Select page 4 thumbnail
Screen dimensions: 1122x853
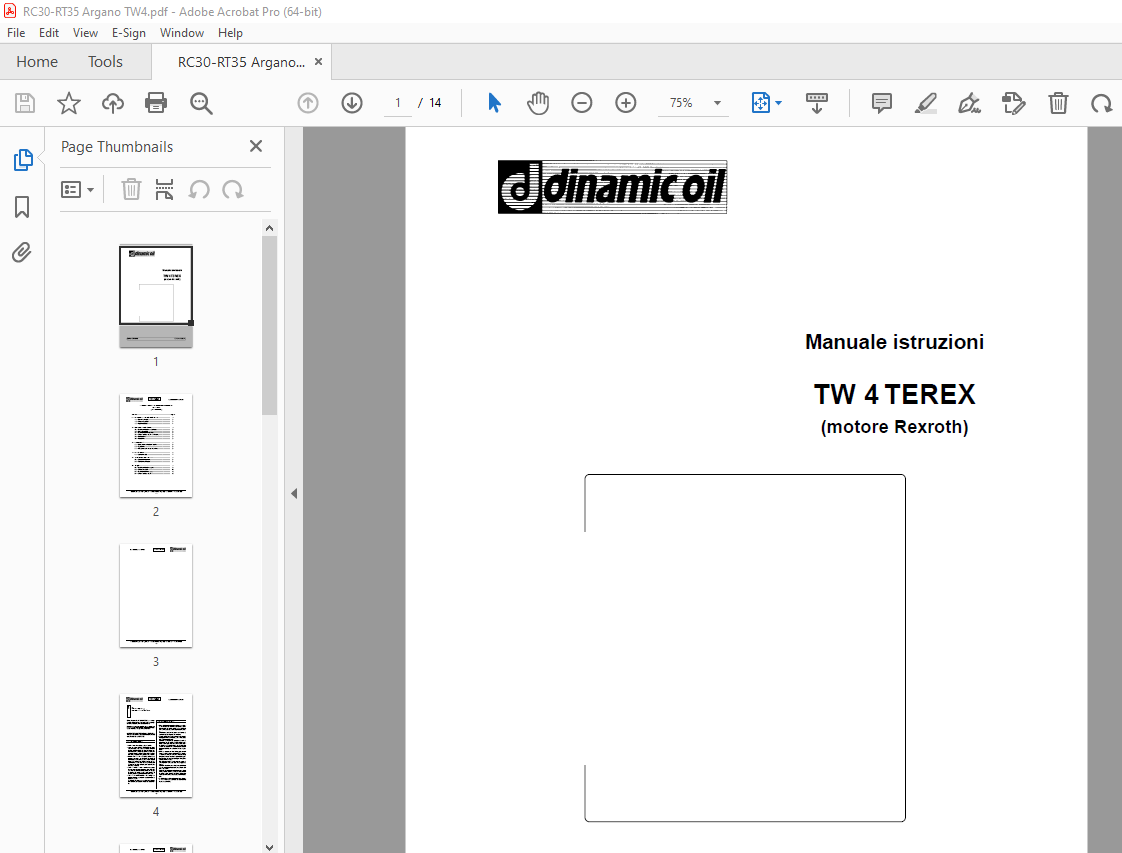tap(156, 746)
